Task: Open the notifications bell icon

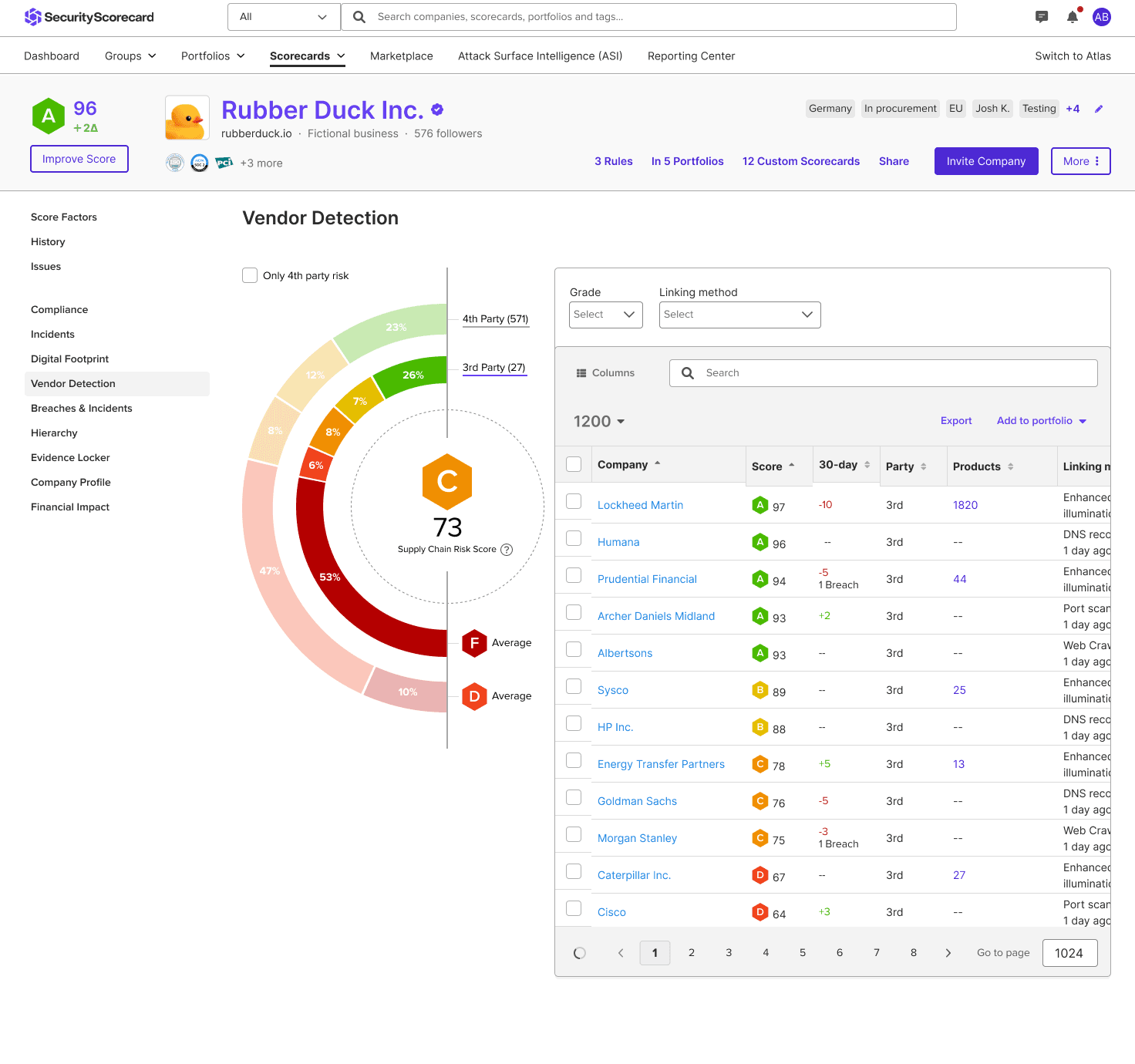Action: coord(1072,16)
